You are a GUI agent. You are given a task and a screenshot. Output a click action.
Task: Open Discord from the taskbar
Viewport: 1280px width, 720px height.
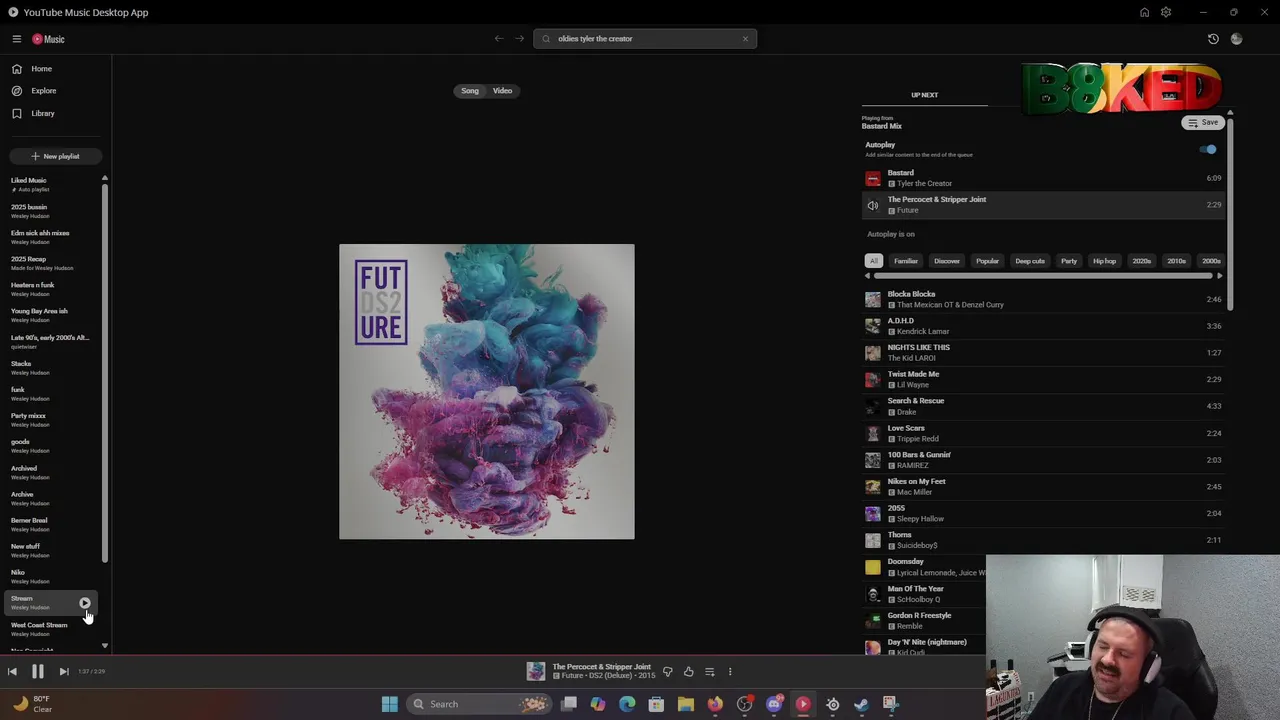click(x=774, y=704)
